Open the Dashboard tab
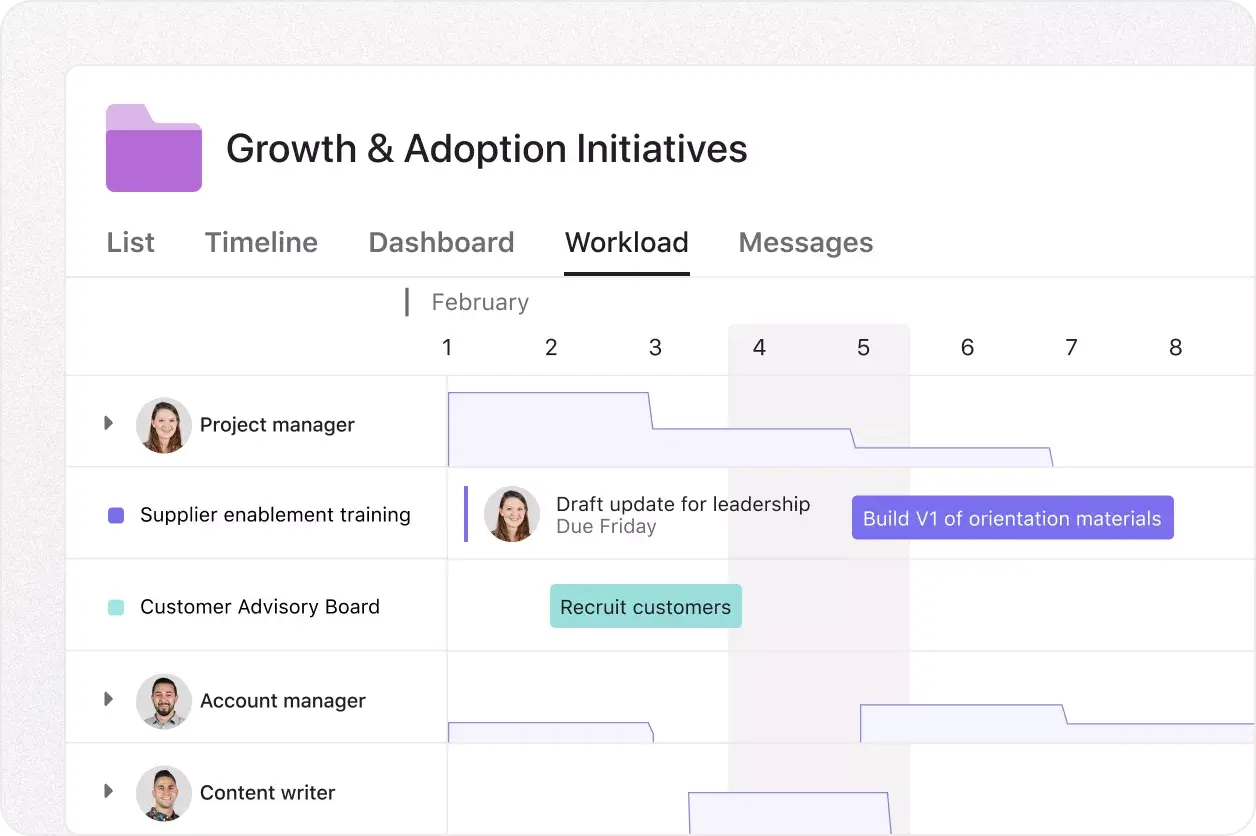 click(x=441, y=242)
